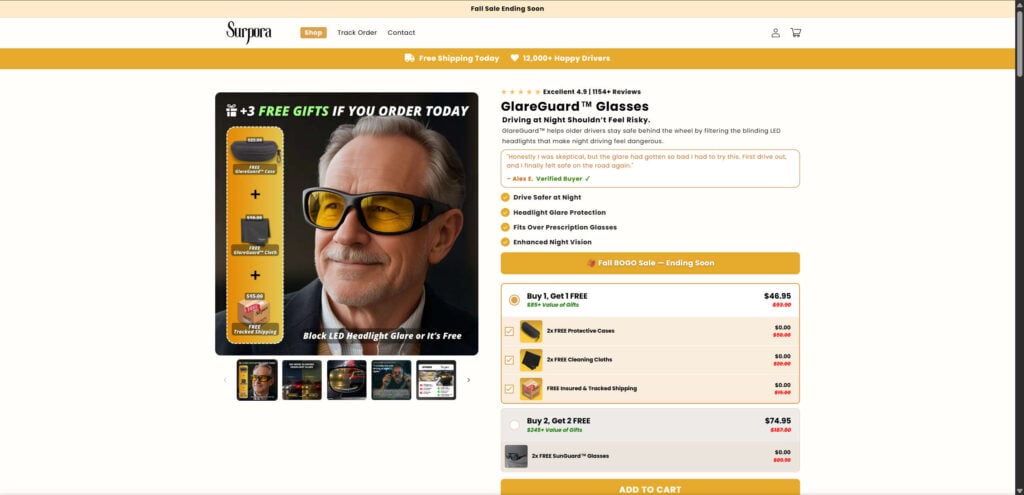
Task: Open the shopping cart icon
Action: coord(795,33)
